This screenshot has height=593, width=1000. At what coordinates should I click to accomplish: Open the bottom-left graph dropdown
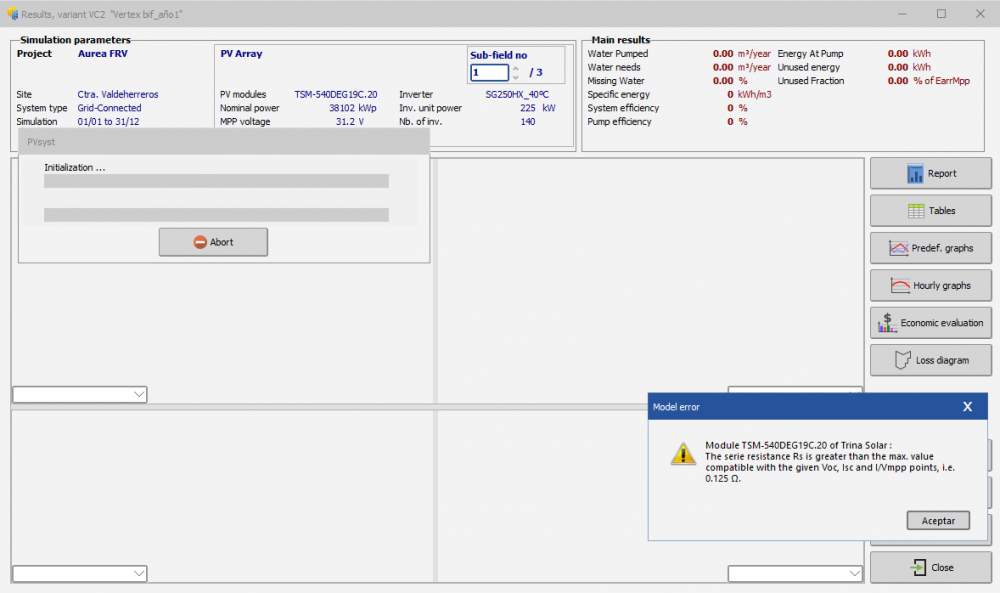pyautogui.click(x=139, y=573)
